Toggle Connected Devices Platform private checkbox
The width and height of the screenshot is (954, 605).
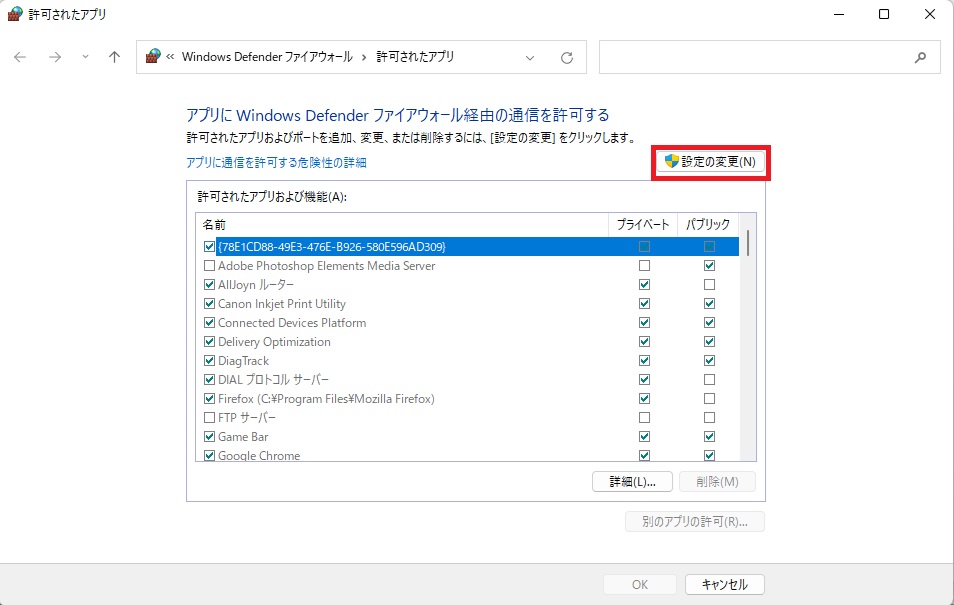pyautogui.click(x=644, y=323)
